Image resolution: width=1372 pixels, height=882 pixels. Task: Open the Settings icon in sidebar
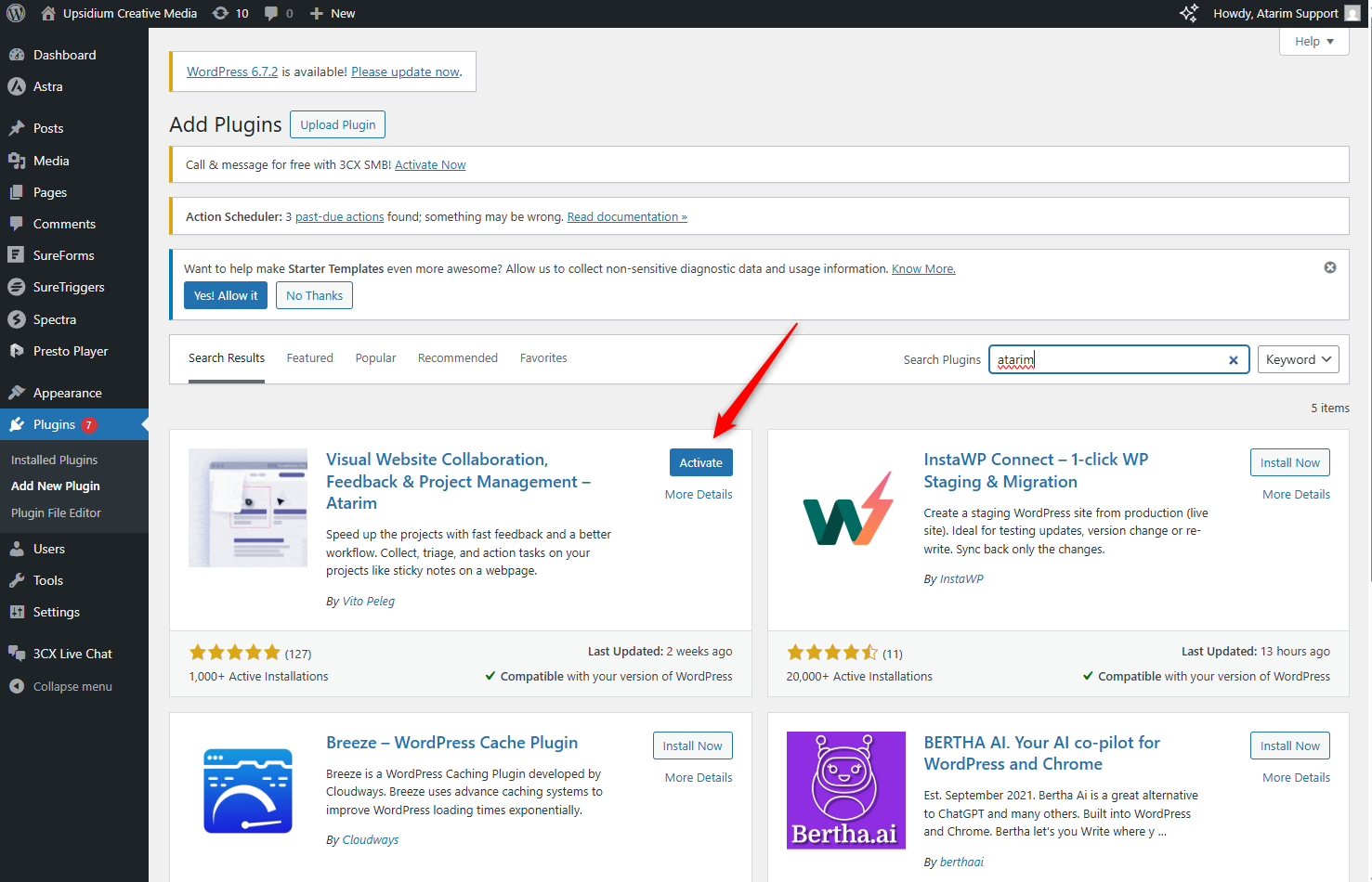17,612
